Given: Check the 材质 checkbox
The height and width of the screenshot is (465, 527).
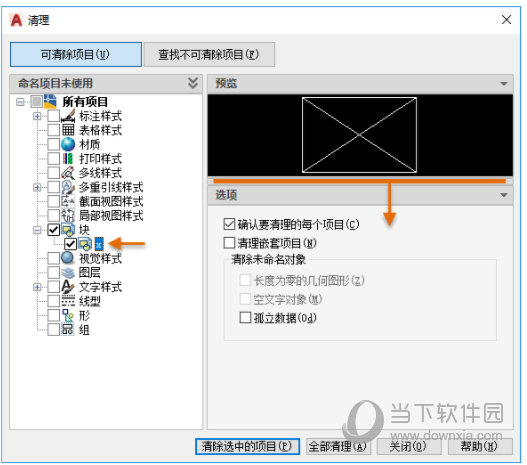Looking at the screenshot, I should pyautogui.click(x=53, y=144).
